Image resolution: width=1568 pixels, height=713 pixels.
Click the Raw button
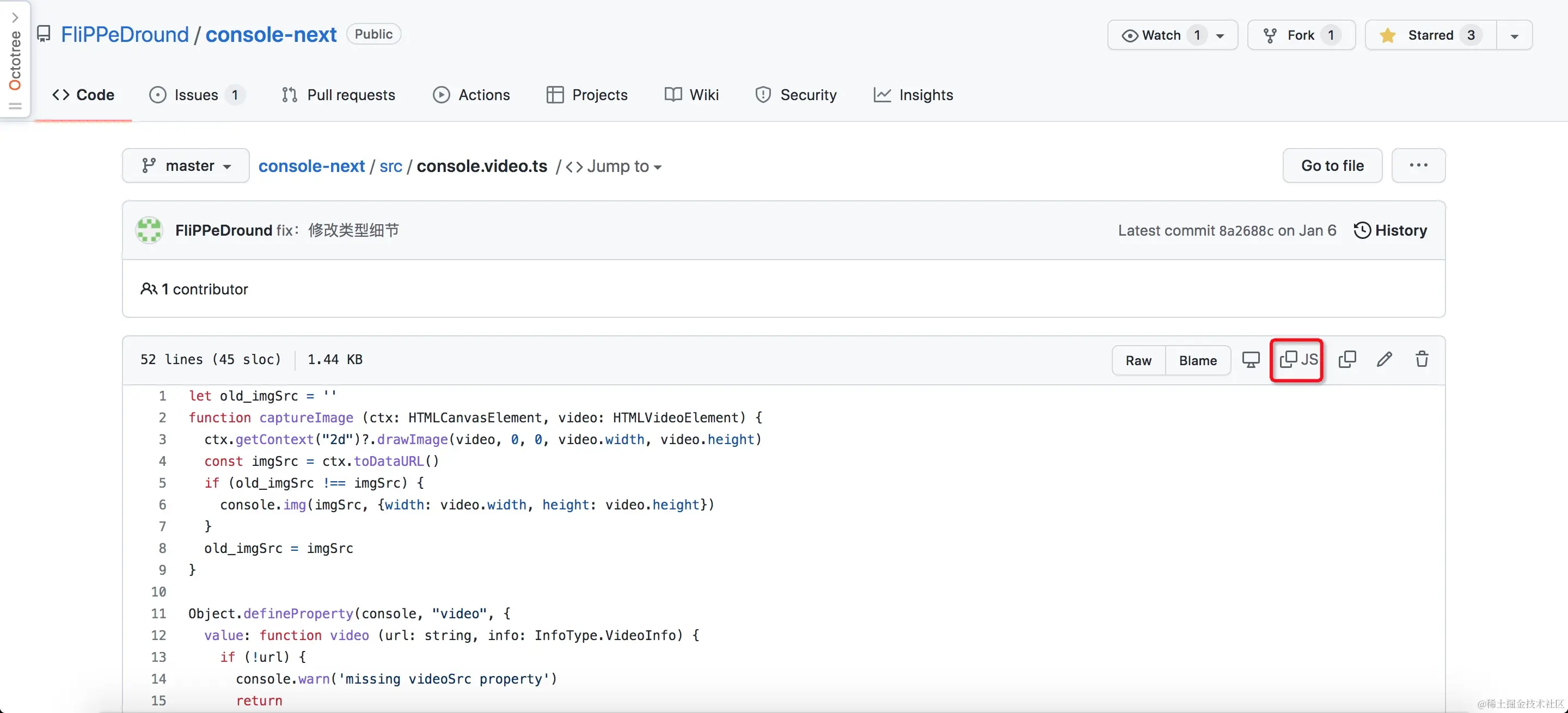[x=1138, y=360]
